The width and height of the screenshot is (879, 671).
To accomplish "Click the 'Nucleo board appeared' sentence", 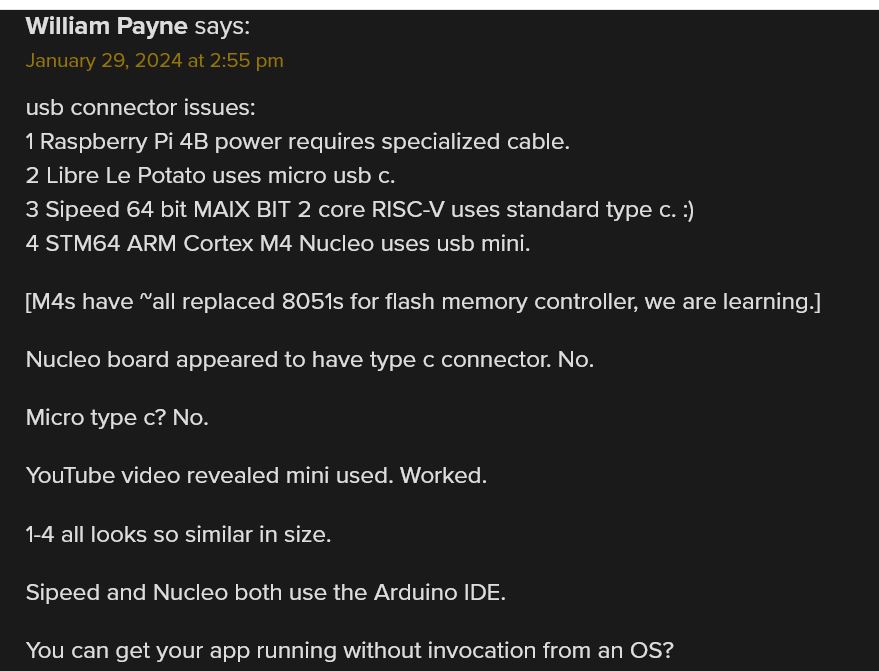I will 310,360.
